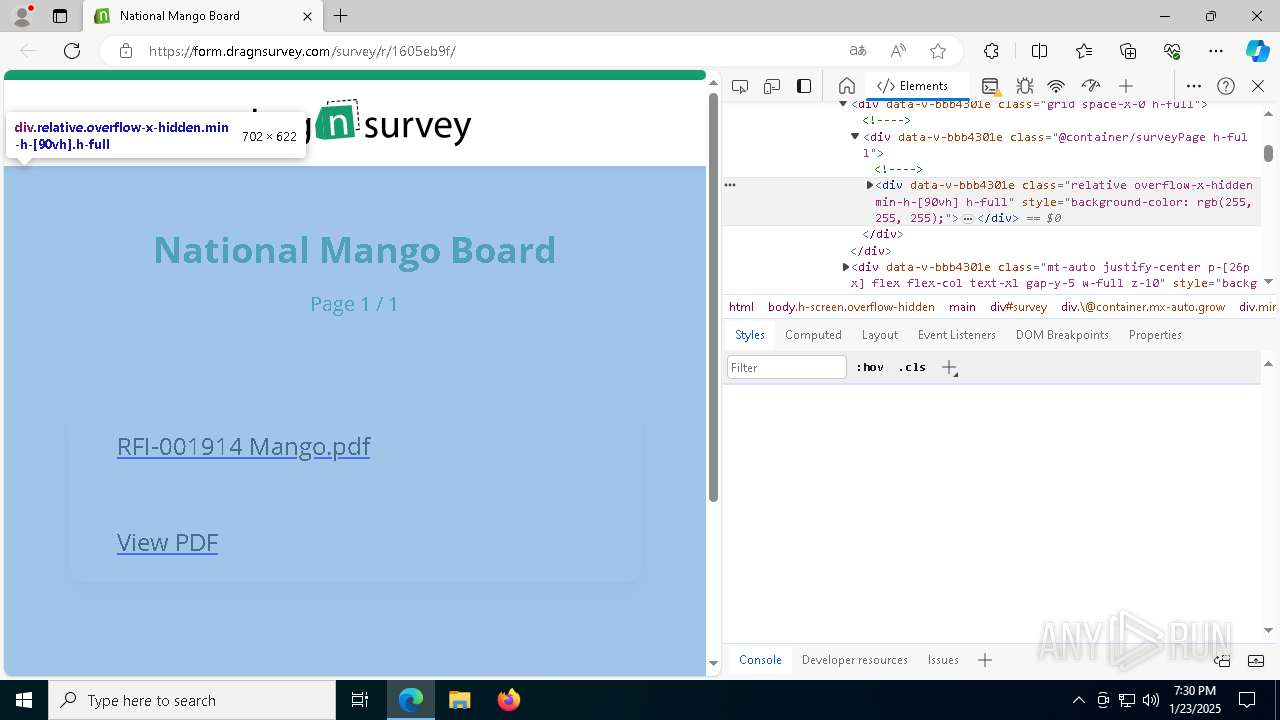
Task: Toggle Split screen icon
Action: (x=1039, y=51)
